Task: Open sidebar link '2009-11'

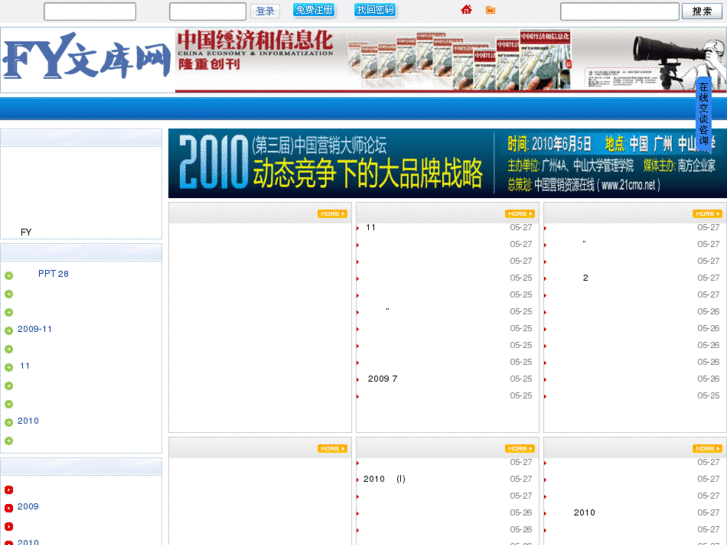Action: [x=35, y=329]
